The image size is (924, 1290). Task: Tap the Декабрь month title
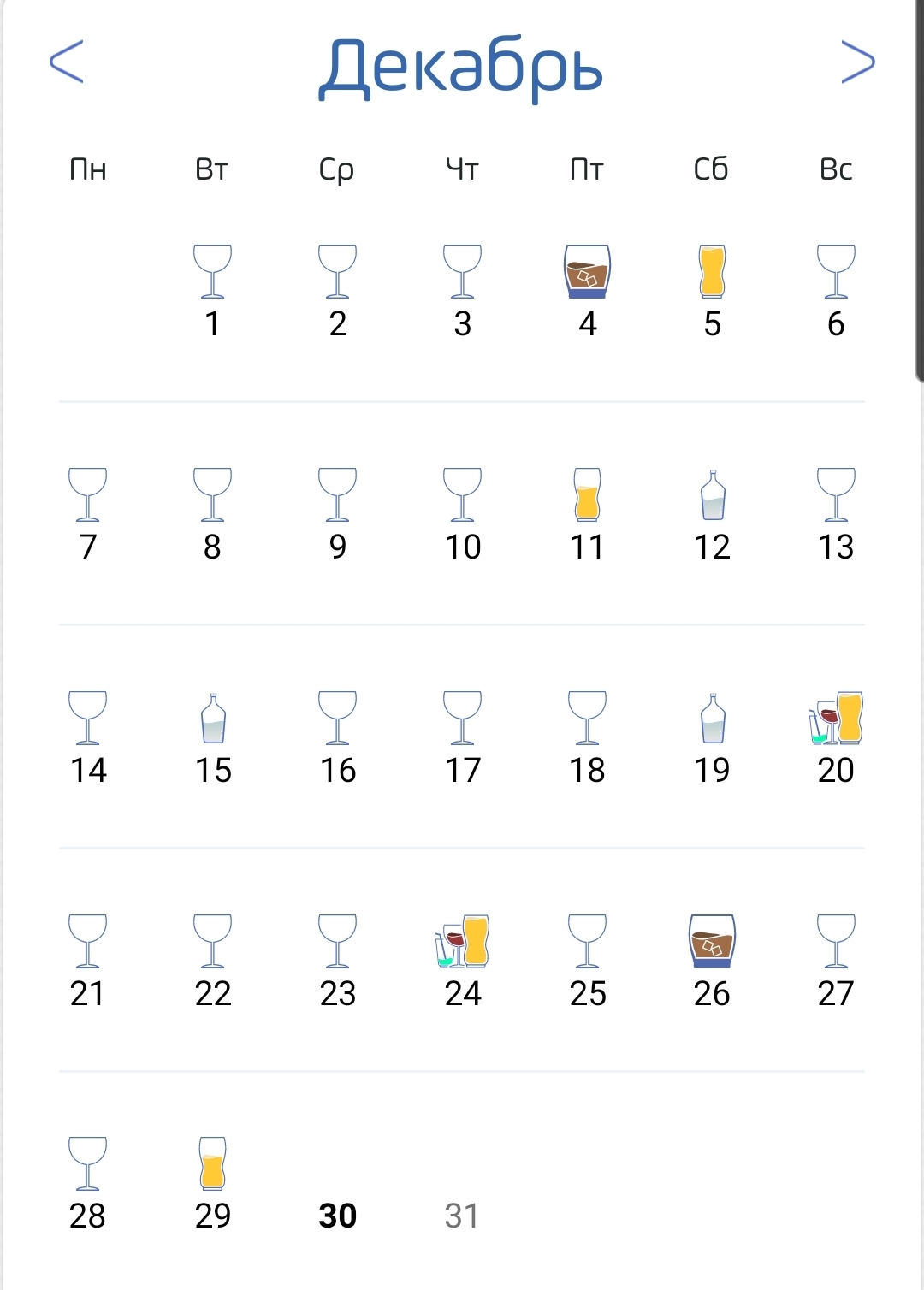pyautogui.click(x=461, y=67)
